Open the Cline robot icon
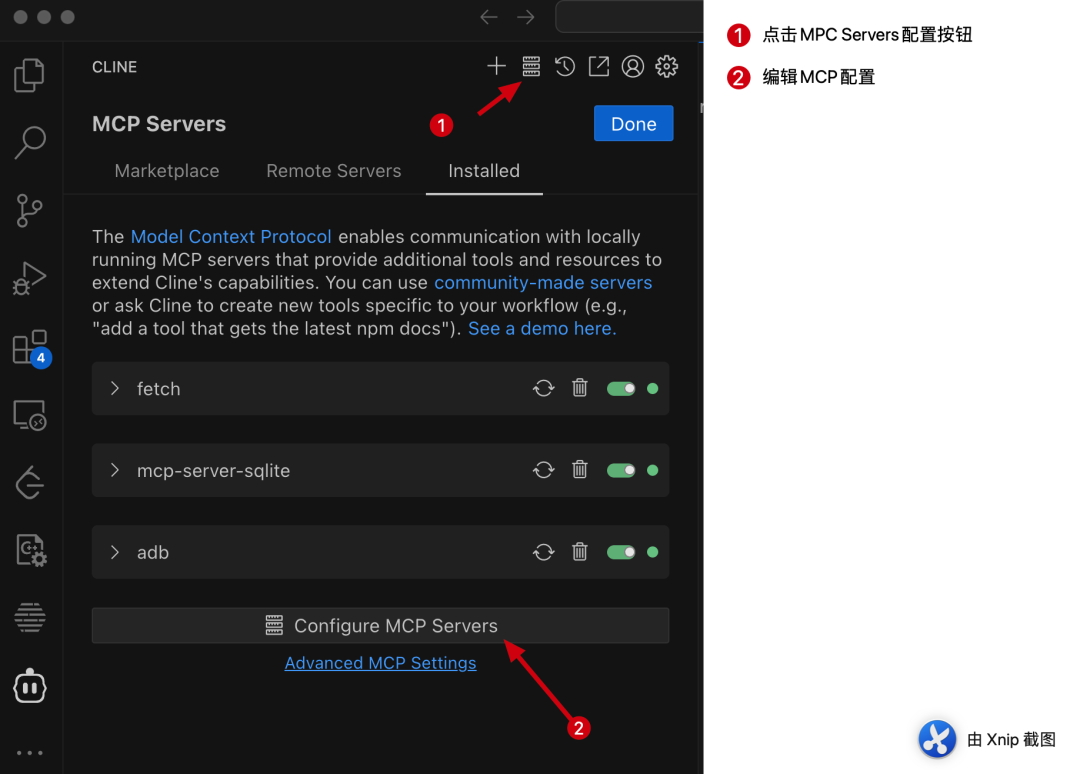This screenshot has height=774, width=1080. [x=30, y=686]
